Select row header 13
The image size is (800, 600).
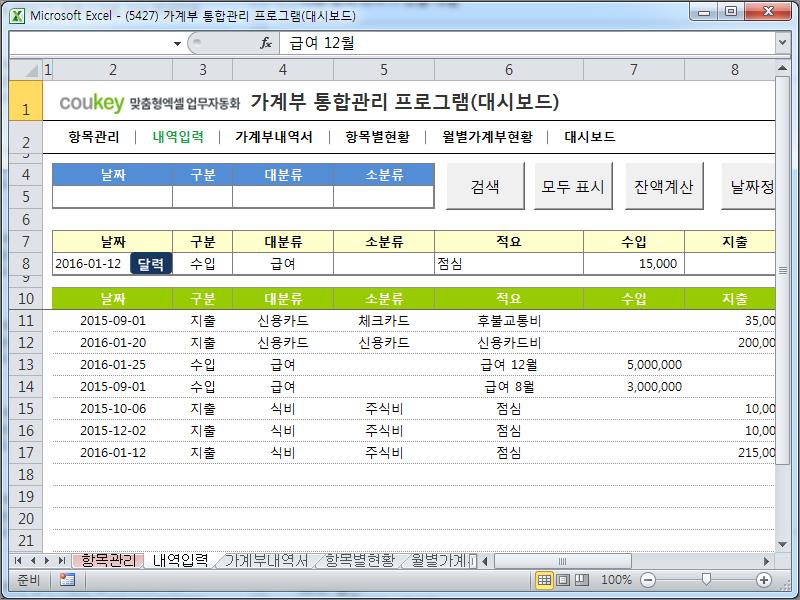point(26,365)
